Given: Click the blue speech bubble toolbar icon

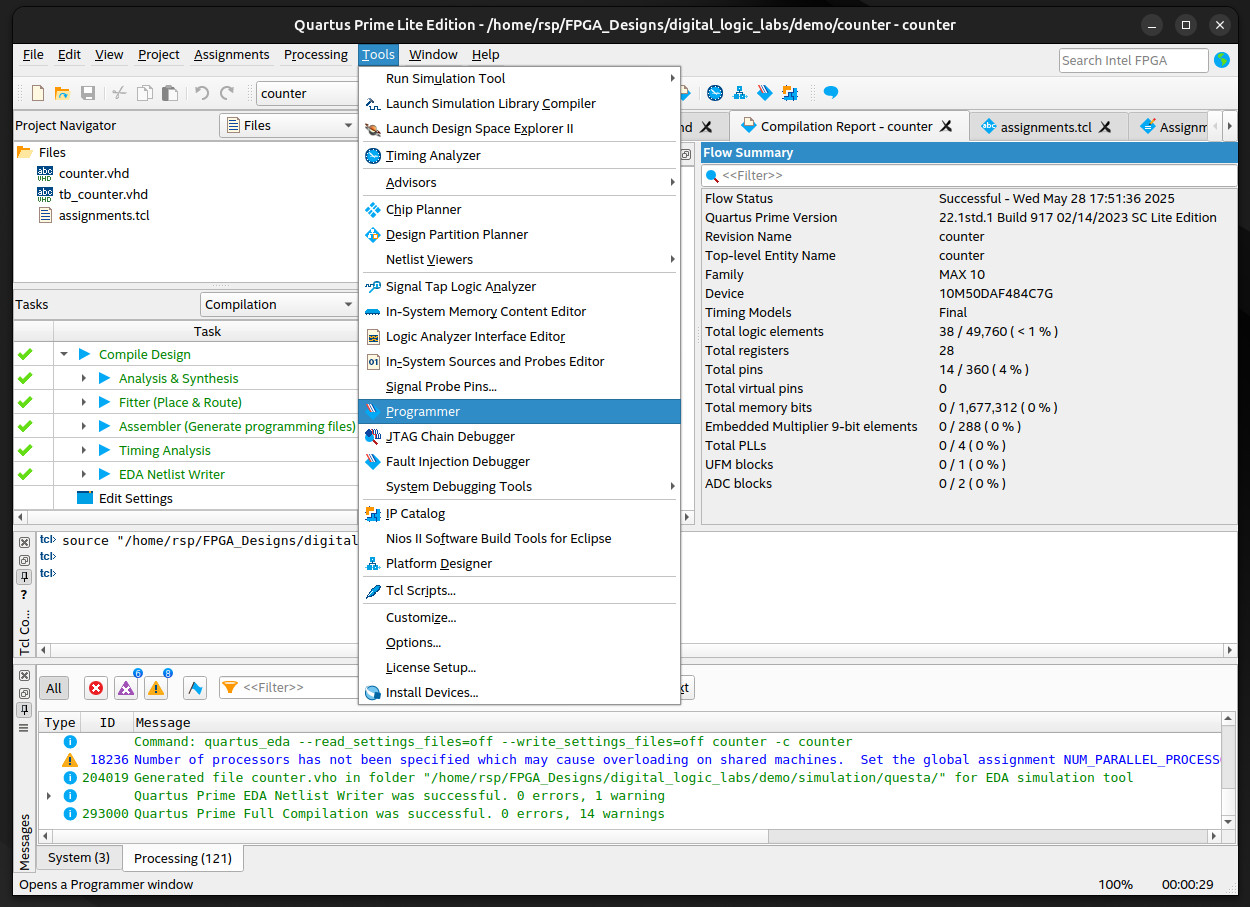Looking at the screenshot, I should pyautogui.click(x=830, y=93).
